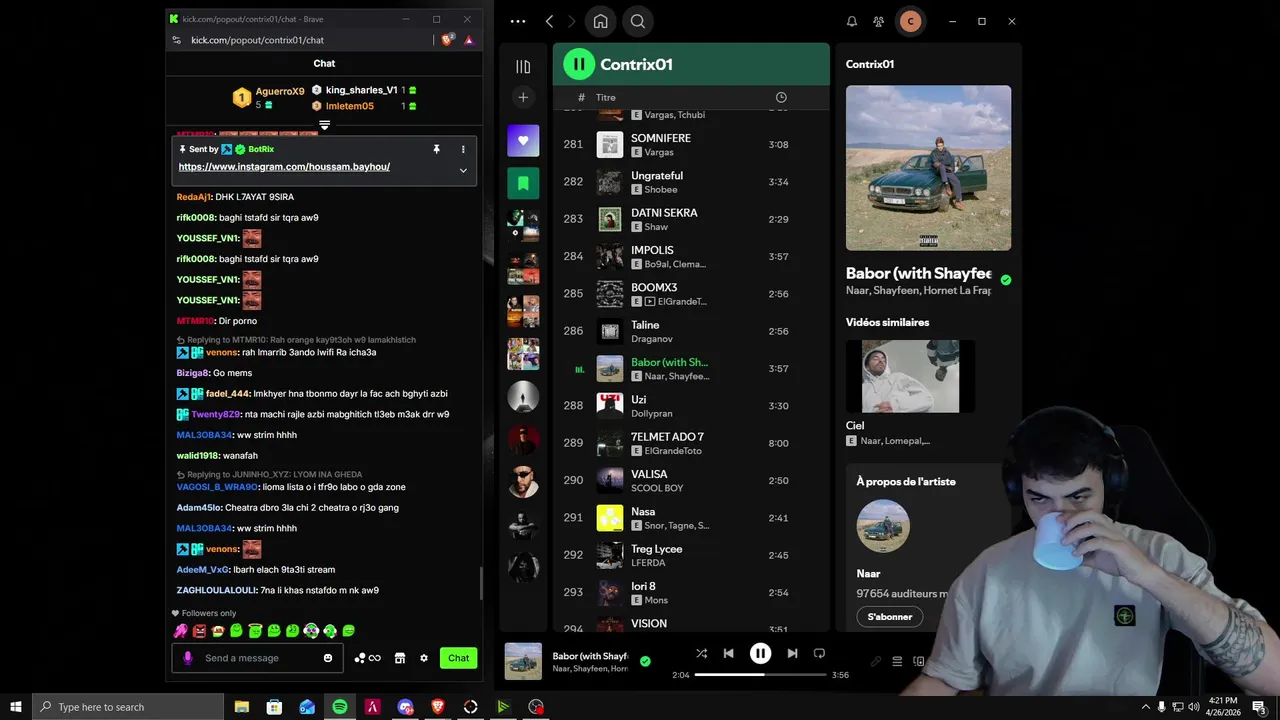The height and width of the screenshot is (720, 1280).
Task: Open connect to device icon in Spotify
Action: 918,661
